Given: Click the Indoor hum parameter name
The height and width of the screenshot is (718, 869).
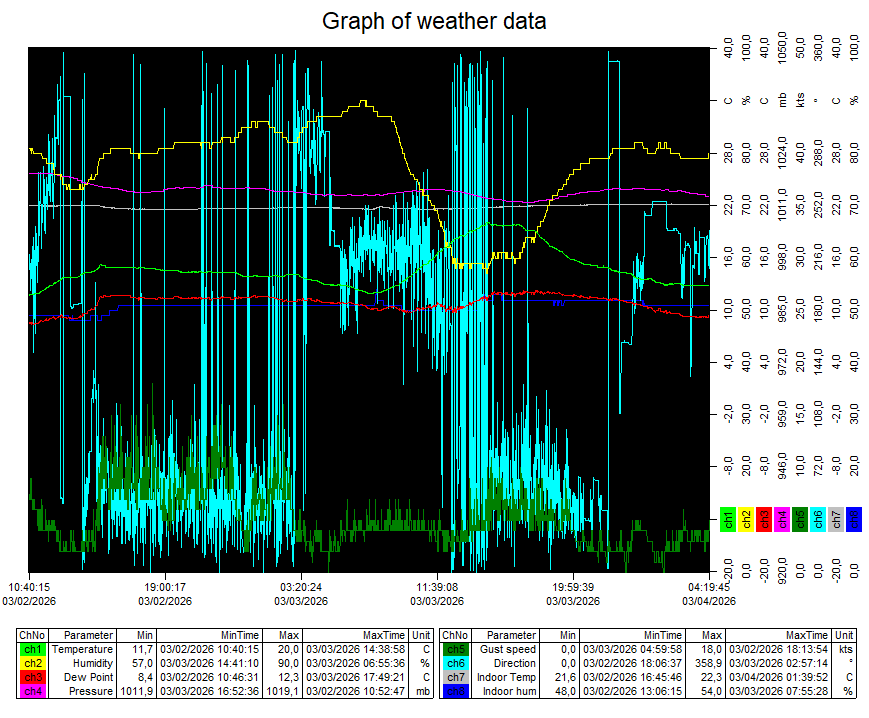Looking at the screenshot, I should point(512,691).
